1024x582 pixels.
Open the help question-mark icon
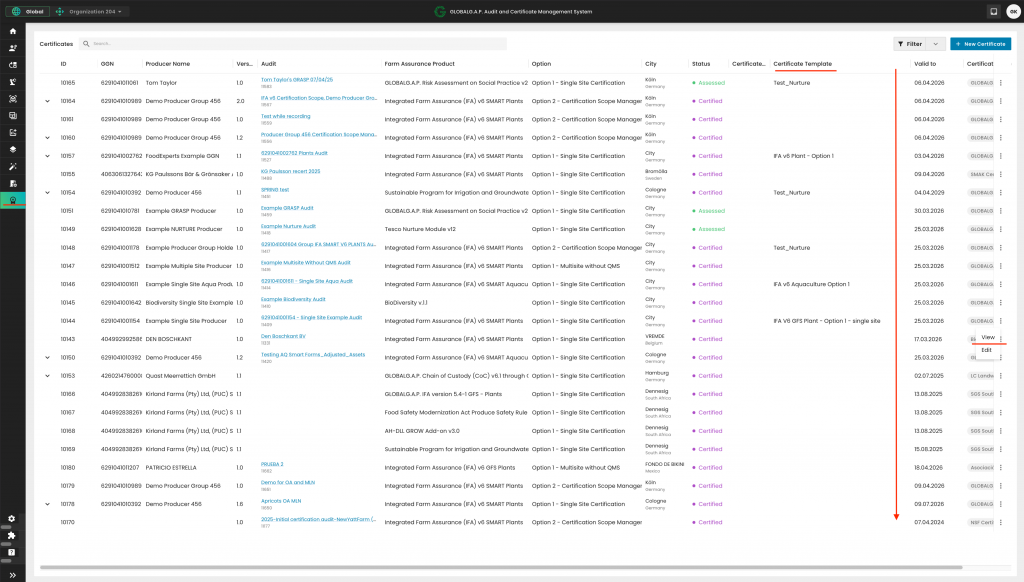point(12,552)
